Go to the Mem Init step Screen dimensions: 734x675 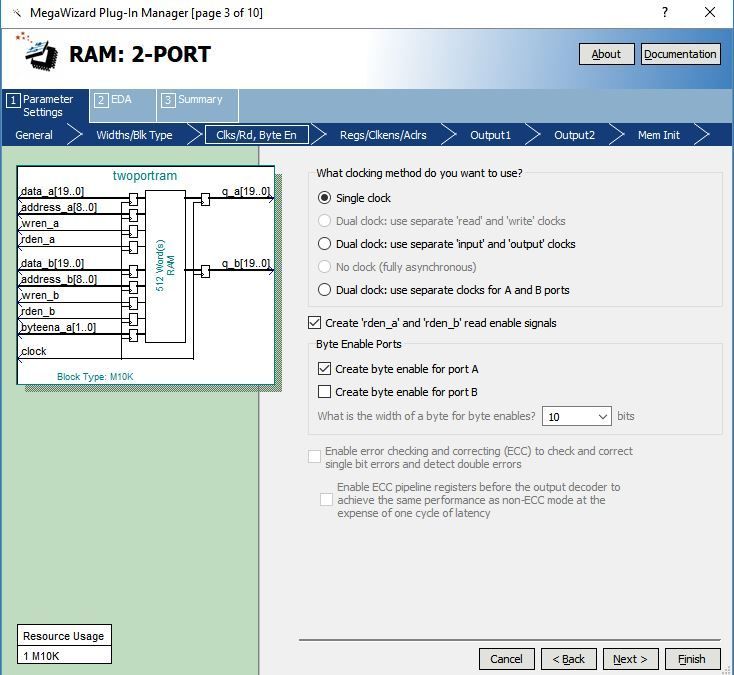click(x=659, y=135)
